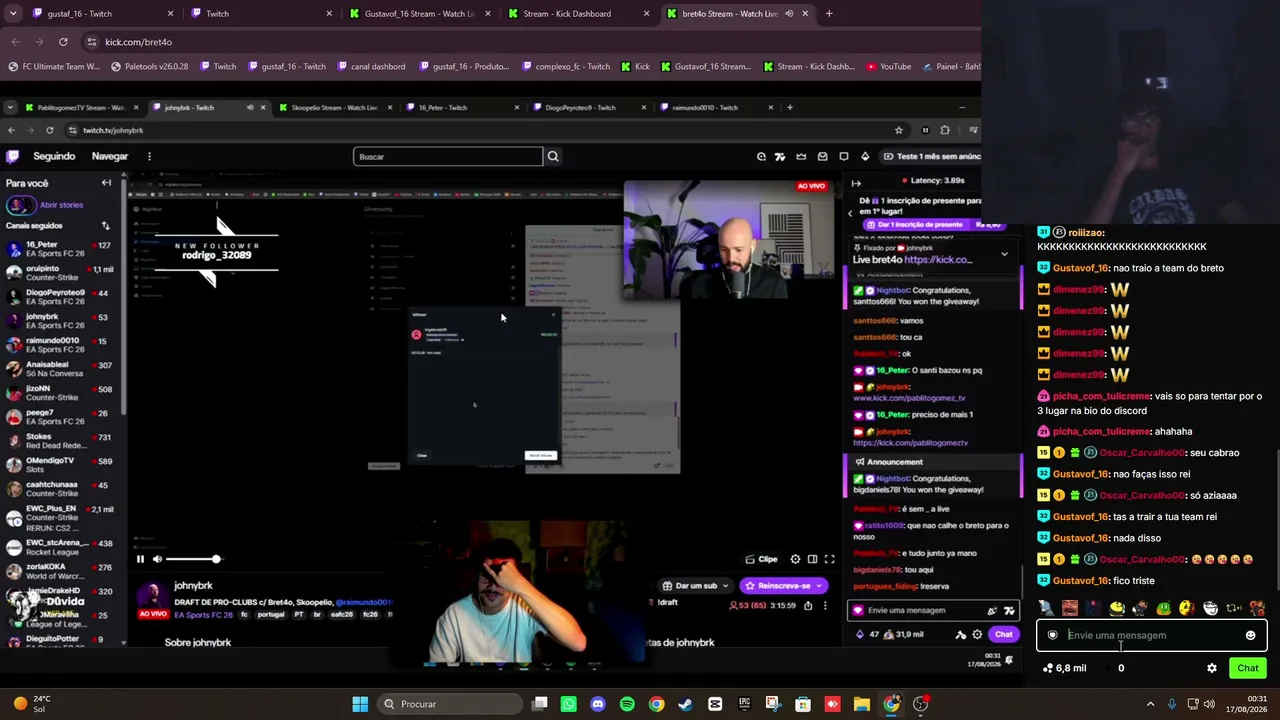Show hidden system tray icons
The width and height of the screenshot is (1280, 720).
click(1150, 704)
